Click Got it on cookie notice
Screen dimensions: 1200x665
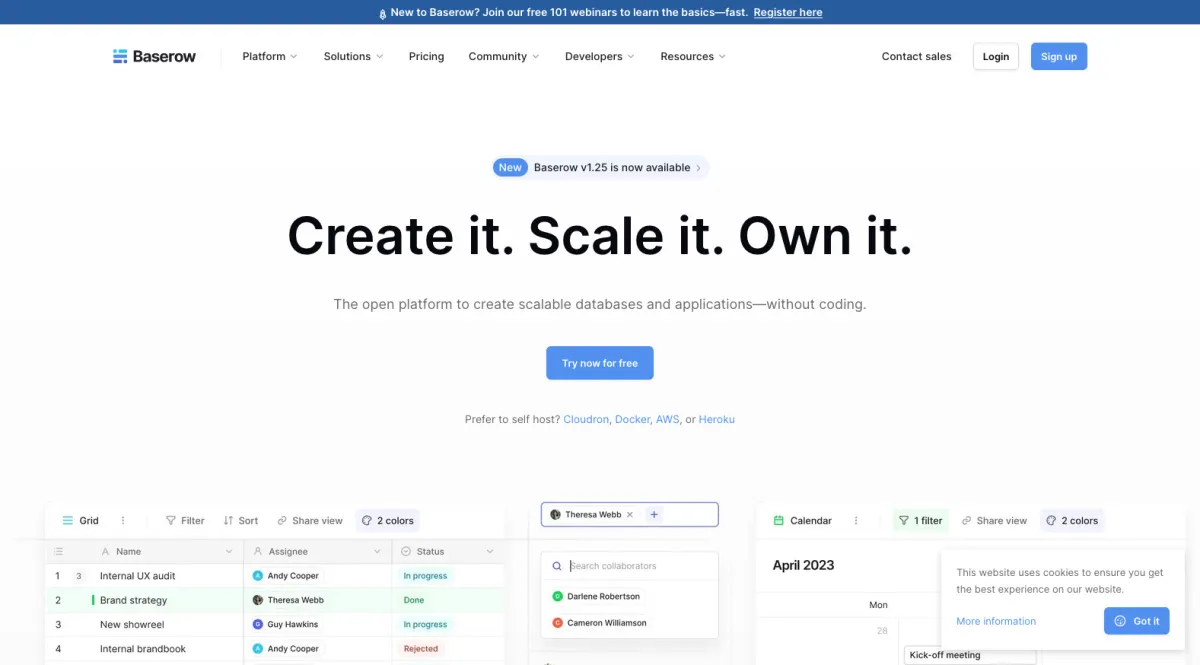click(1136, 621)
